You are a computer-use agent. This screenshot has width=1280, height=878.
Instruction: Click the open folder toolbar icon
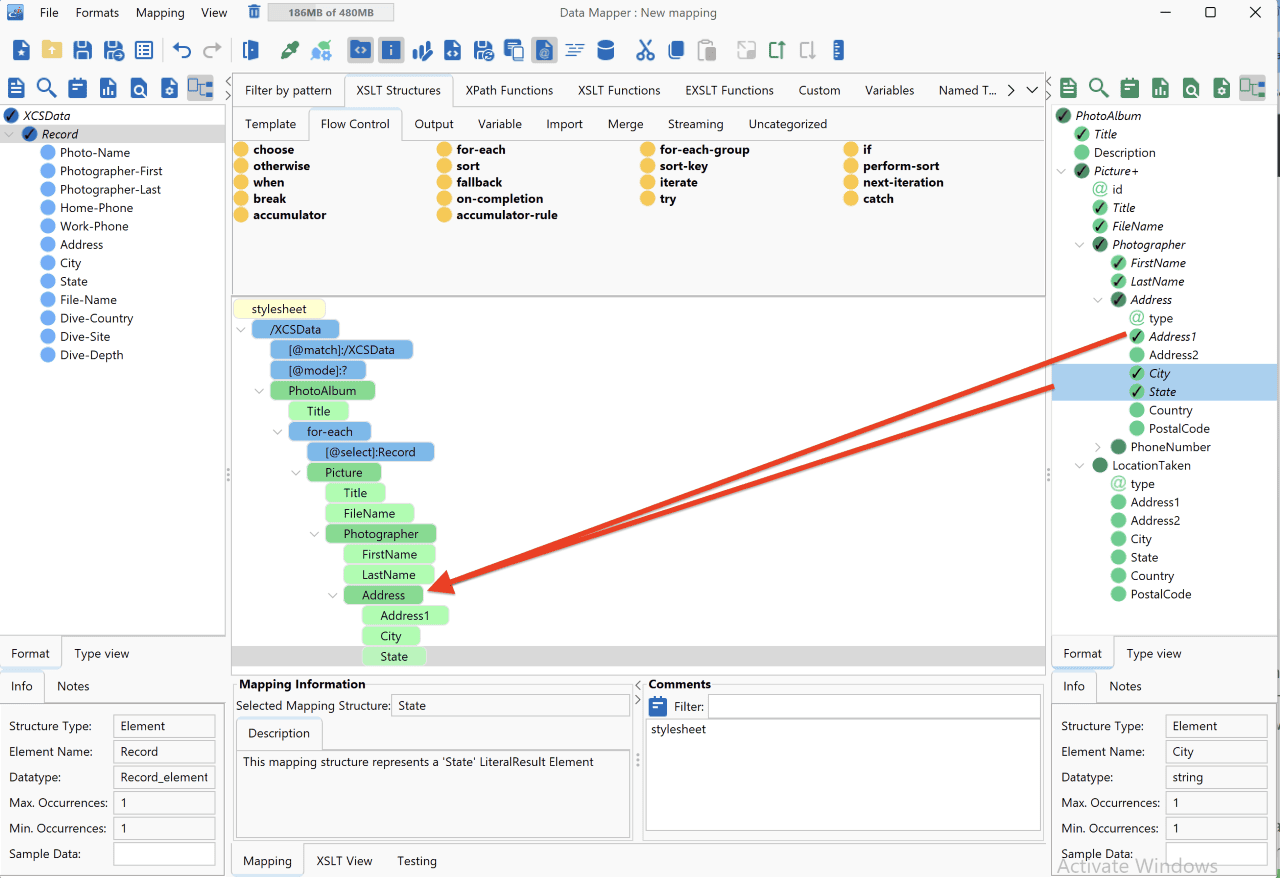click(52, 50)
